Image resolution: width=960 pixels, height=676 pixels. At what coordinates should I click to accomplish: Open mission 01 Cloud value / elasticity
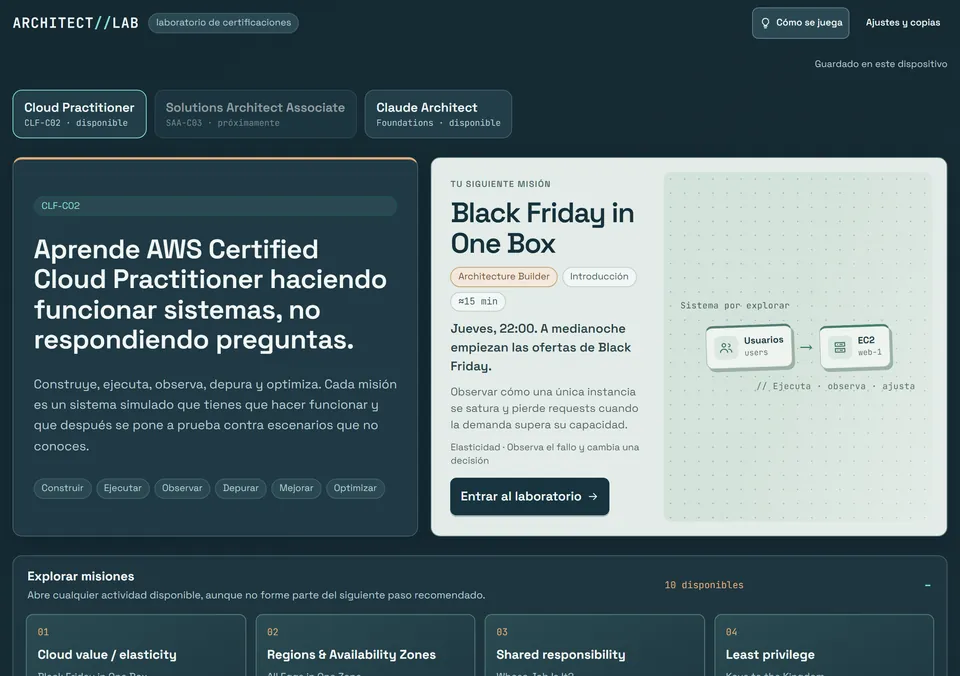(136, 645)
